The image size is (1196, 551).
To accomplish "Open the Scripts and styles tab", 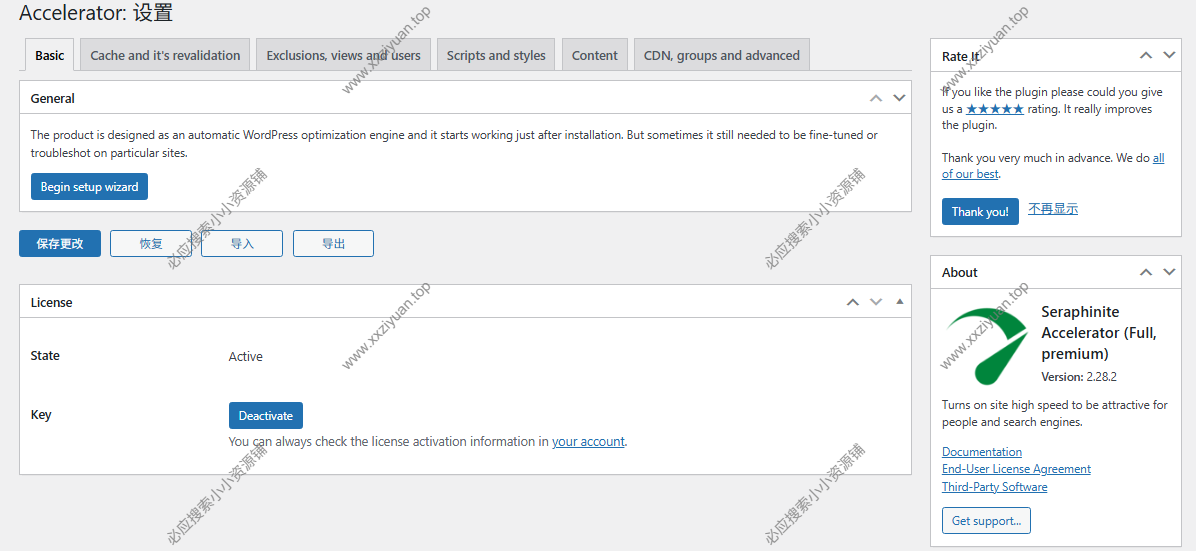I will [x=496, y=56].
